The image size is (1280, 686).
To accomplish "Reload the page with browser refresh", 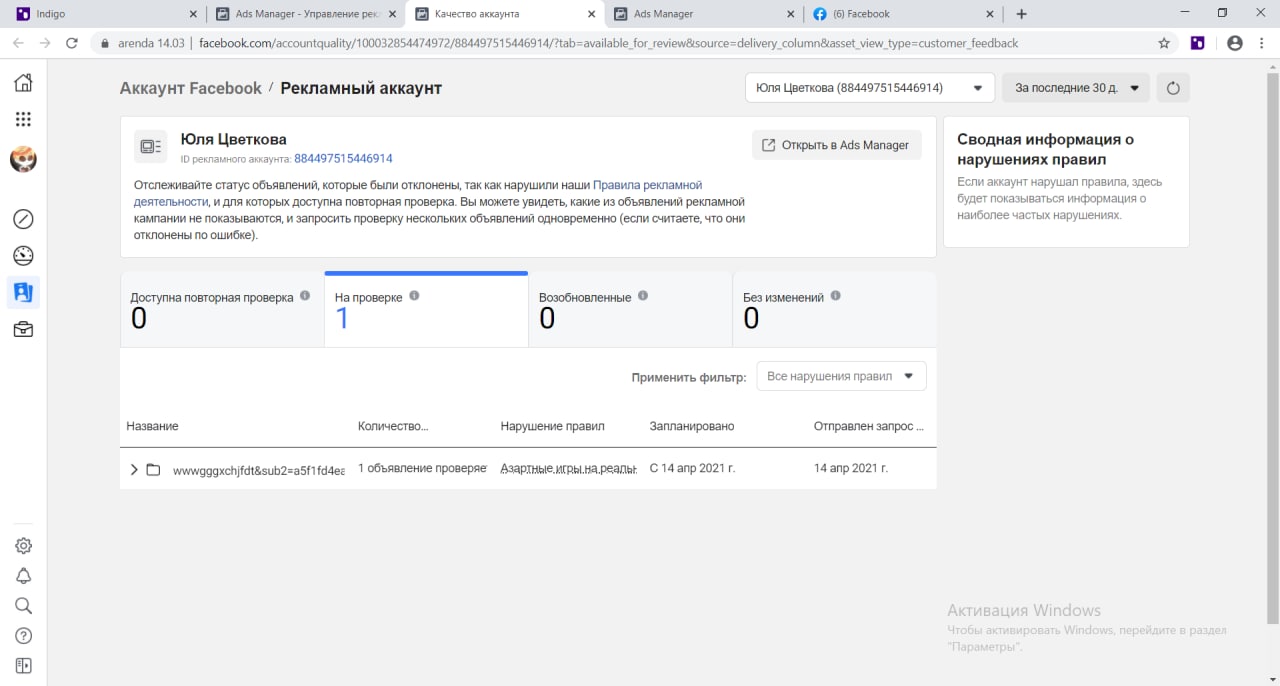I will point(71,43).
